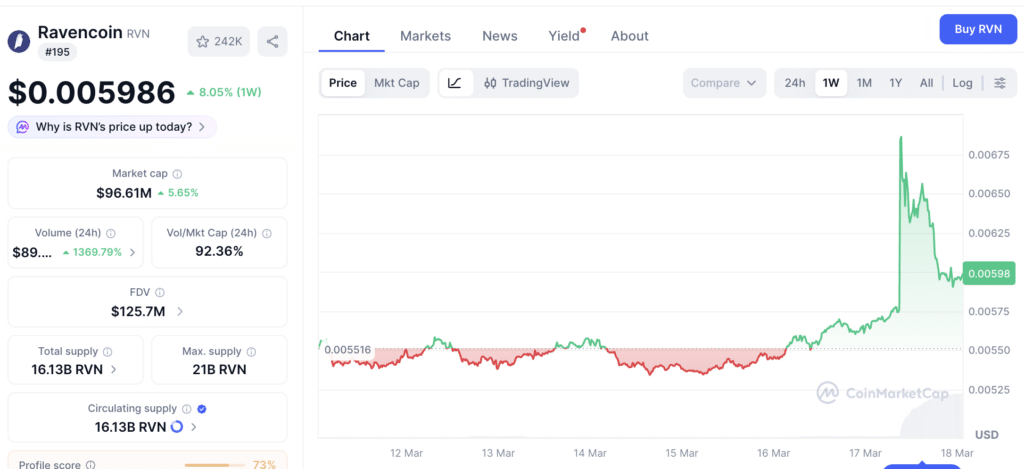Open chart settings sliders icon
Viewport: 1024px width, 469px height.
[1000, 83]
